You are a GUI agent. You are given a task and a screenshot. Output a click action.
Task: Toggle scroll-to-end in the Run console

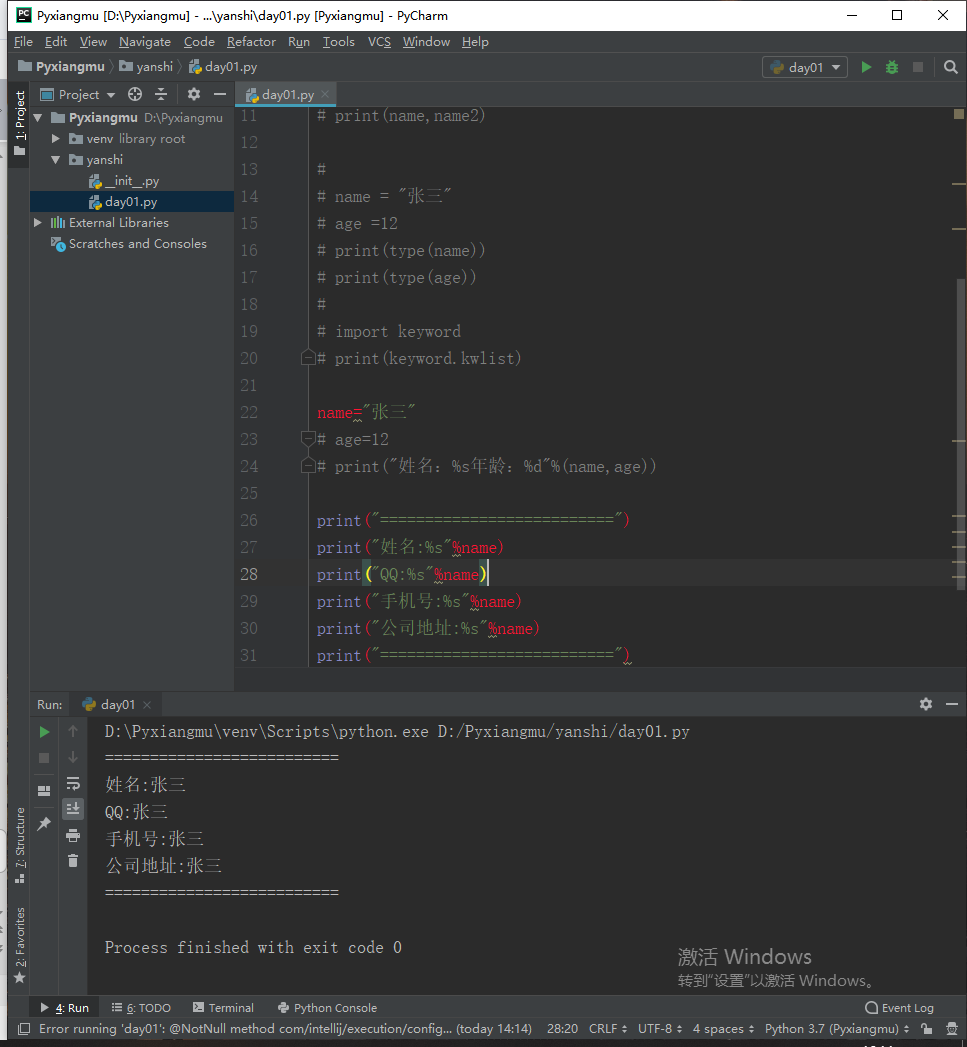tap(72, 809)
